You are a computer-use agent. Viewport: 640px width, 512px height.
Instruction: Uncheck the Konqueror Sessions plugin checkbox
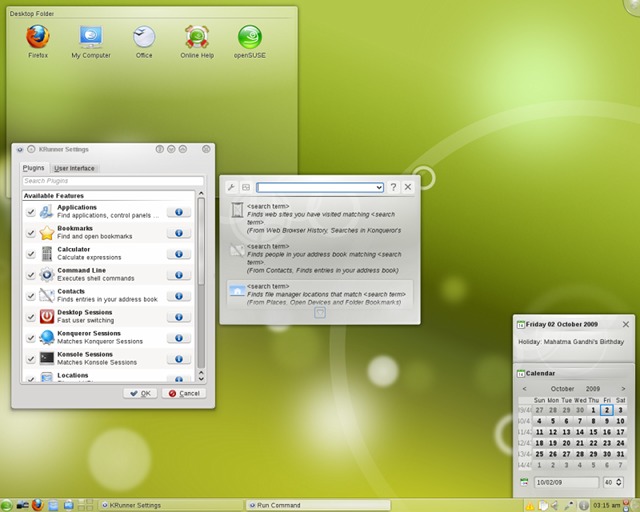point(31,338)
